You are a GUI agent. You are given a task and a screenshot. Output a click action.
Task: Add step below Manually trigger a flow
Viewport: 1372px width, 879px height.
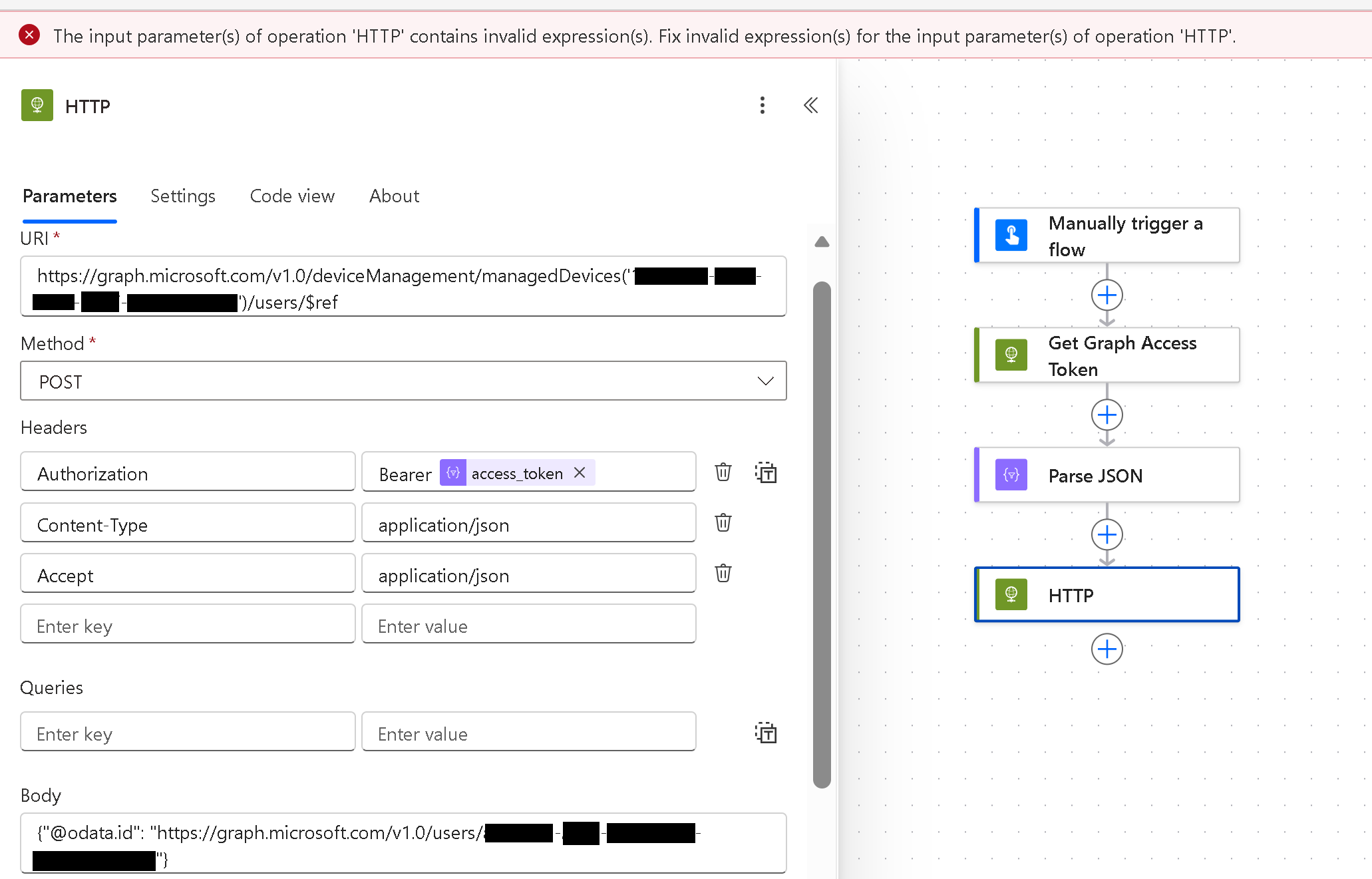click(x=1107, y=295)
